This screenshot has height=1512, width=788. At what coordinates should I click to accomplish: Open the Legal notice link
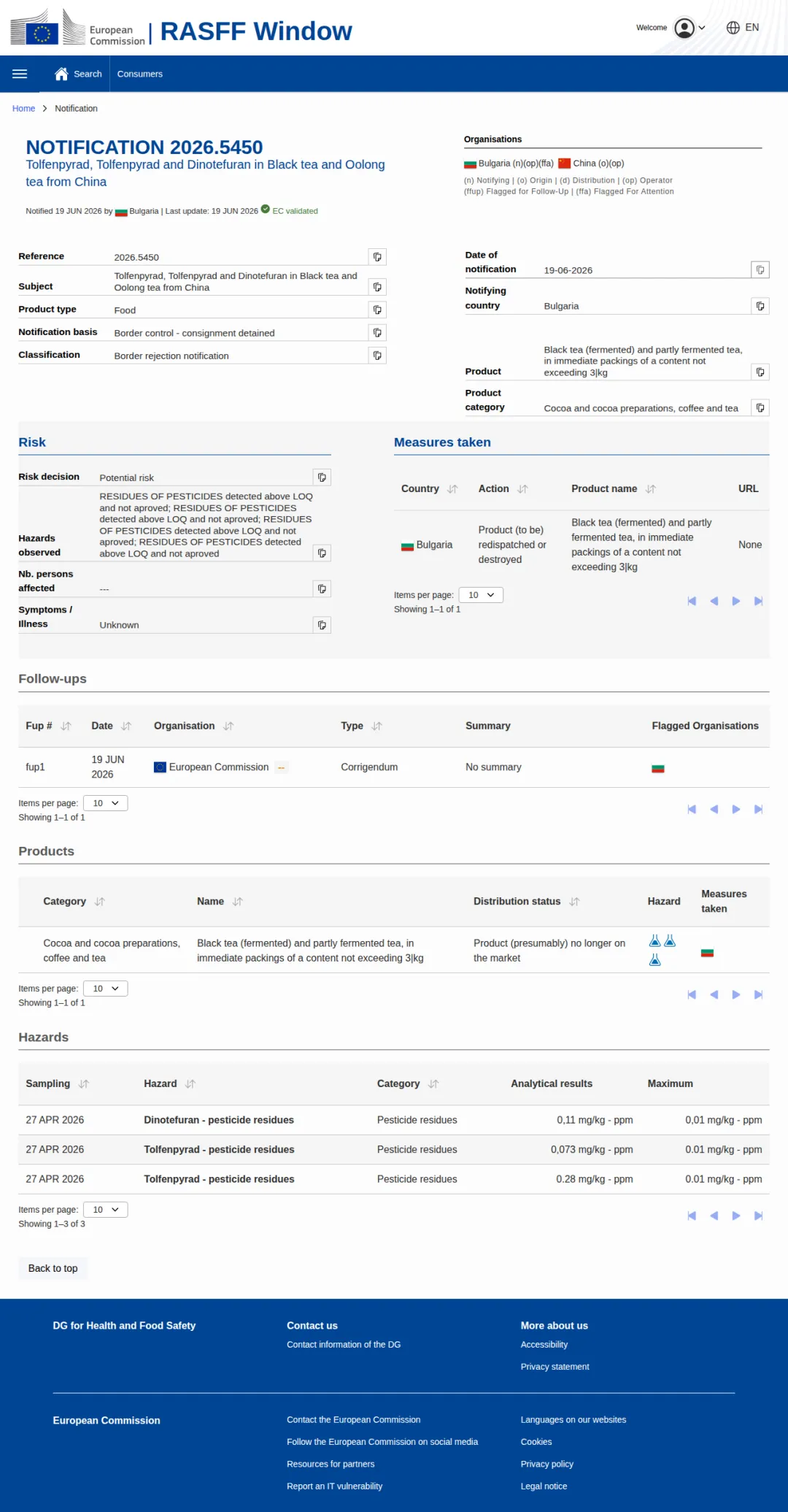click(544, 1486)
